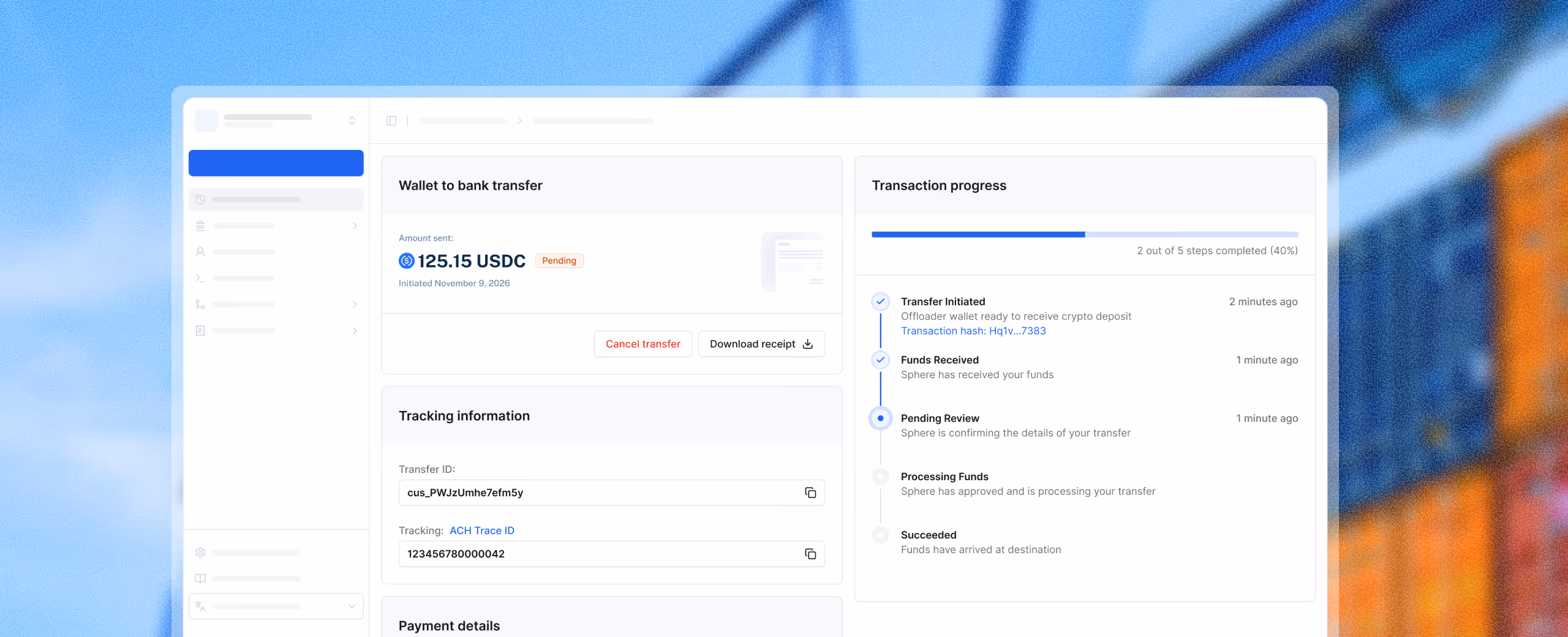Screen dimensions: 1568x637
Task: Select the clock history sidebar item
Action: 276,200
